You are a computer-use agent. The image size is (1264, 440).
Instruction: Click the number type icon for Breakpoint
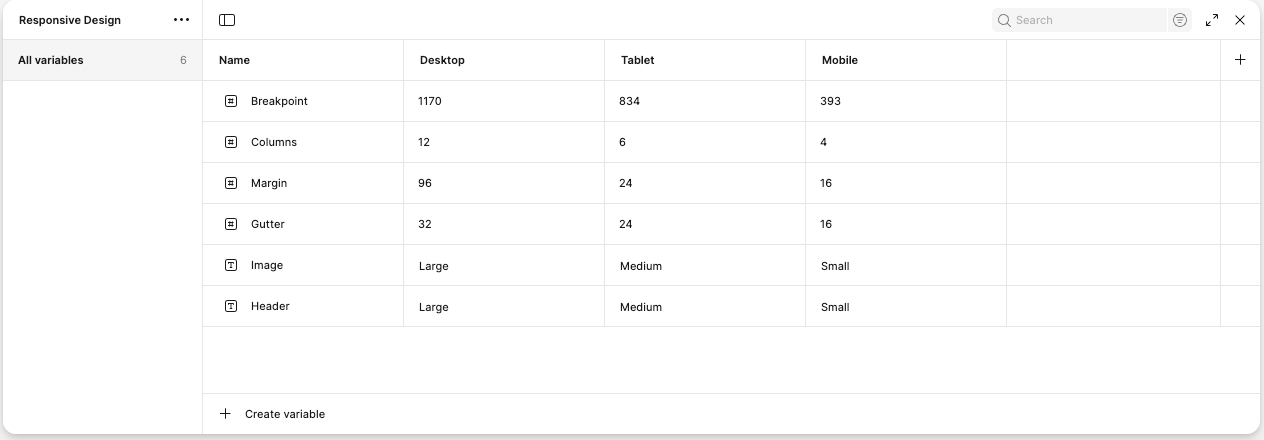point(231,101)
